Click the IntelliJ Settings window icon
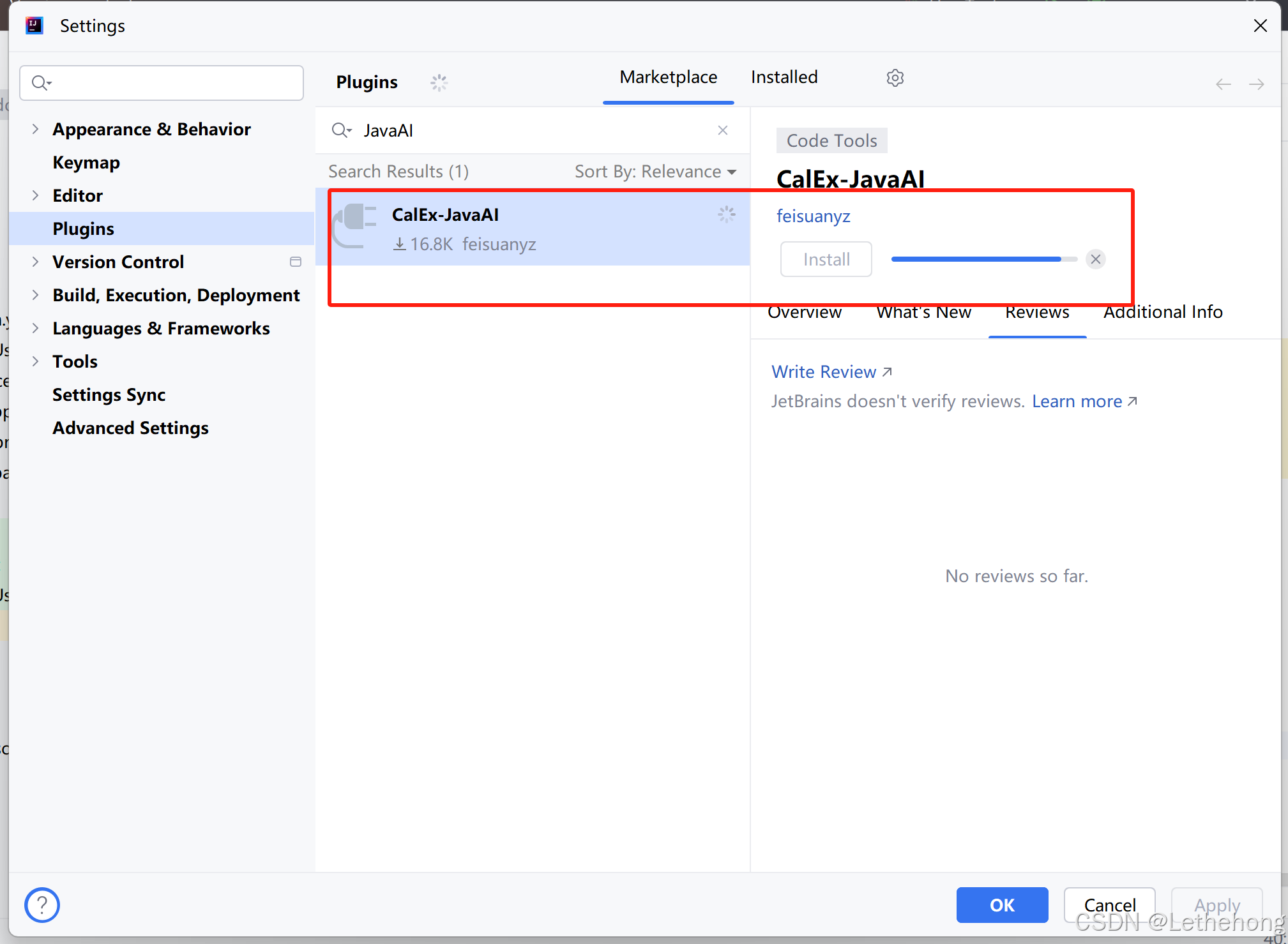Image resolution: width=1288 pixels, height=944 pixels. tap(34, 26)
